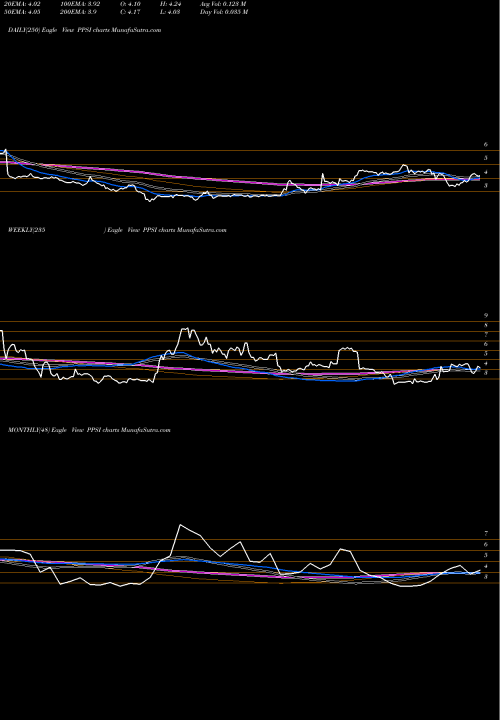Image resolution: width=500 pixels, height=720 pixels.
Task: Click the Avg Vol reading
Action: click(223, 4)
